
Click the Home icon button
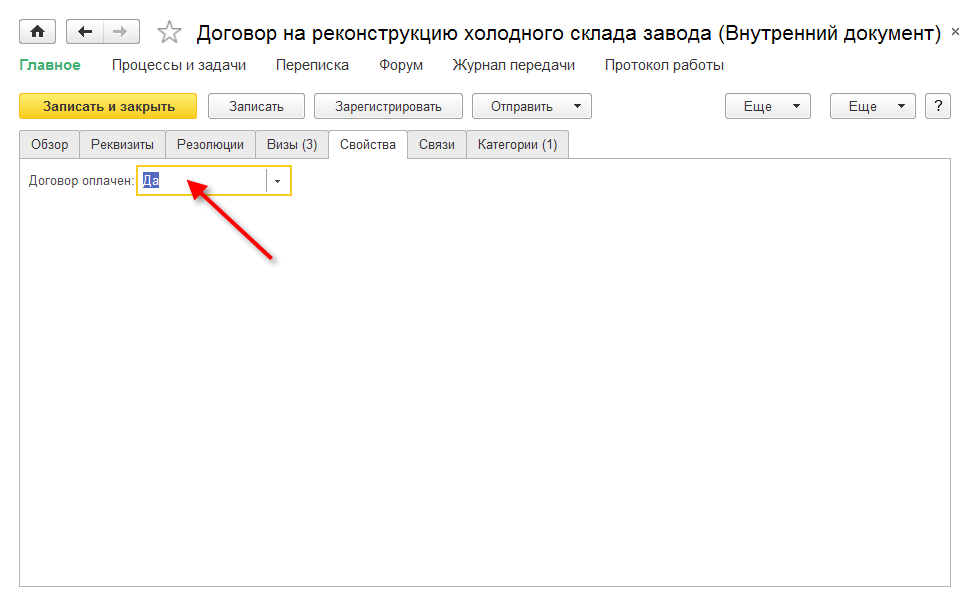38,32
